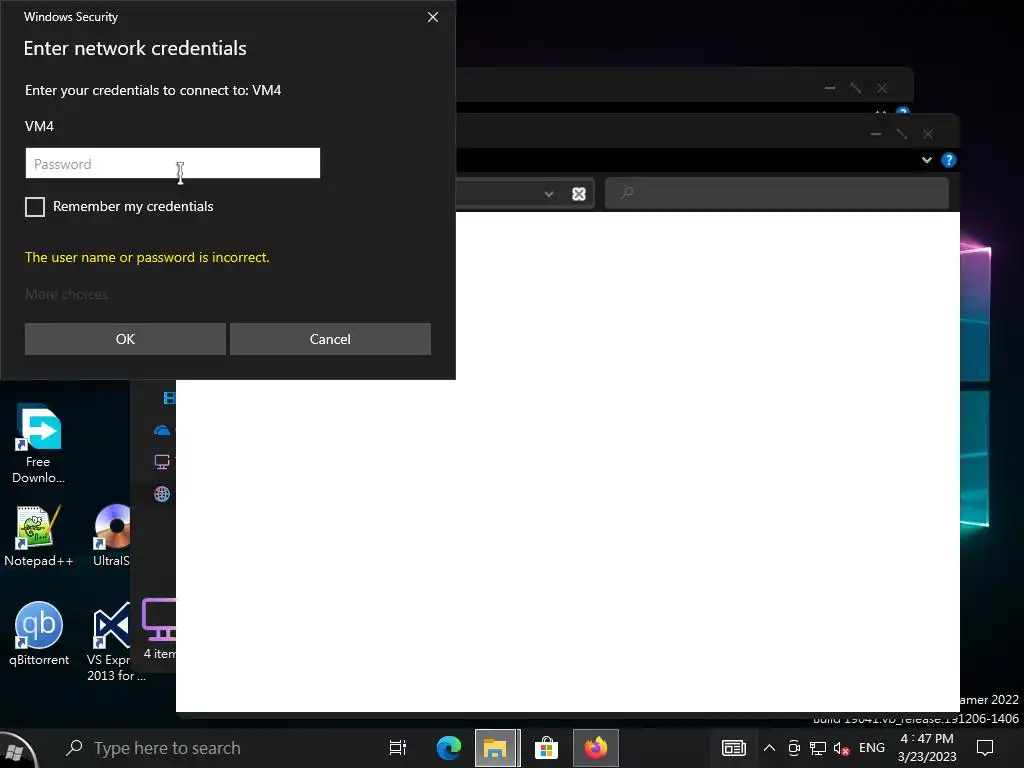Expand the Explorer ribbon chevron
The height and width of the screenshot is (768, 1024).
click(x=926, y=160)
